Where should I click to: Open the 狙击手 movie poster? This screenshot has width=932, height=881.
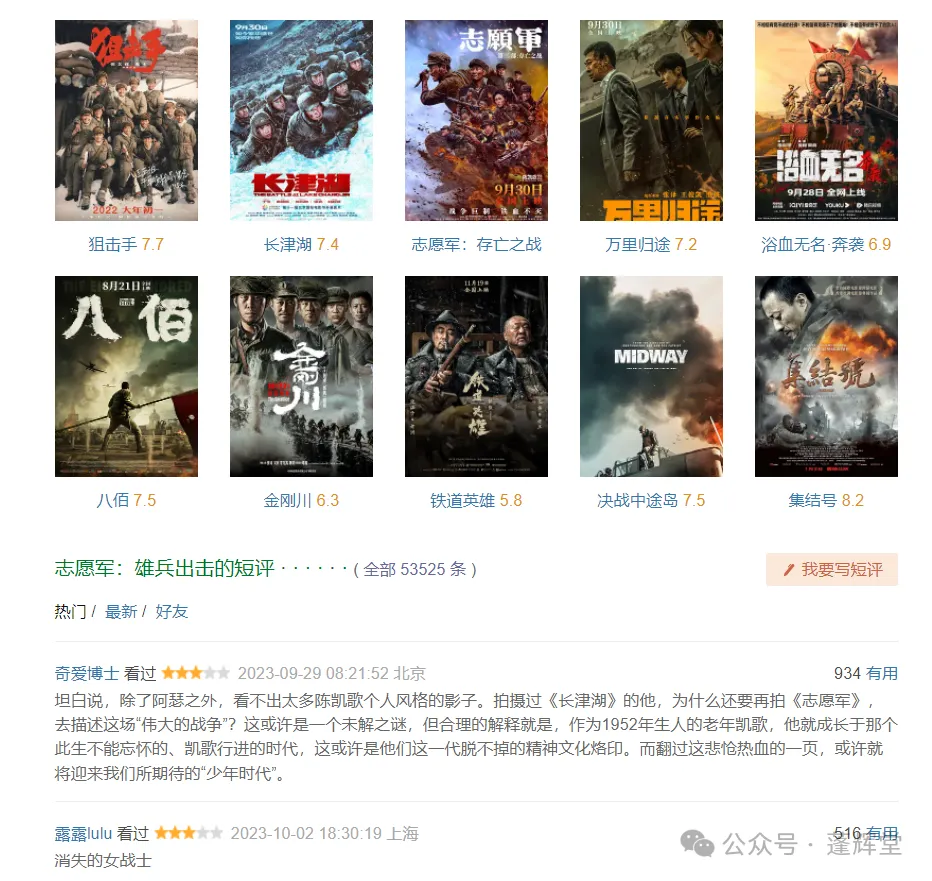pyautogui.click(x=126, y=121)
